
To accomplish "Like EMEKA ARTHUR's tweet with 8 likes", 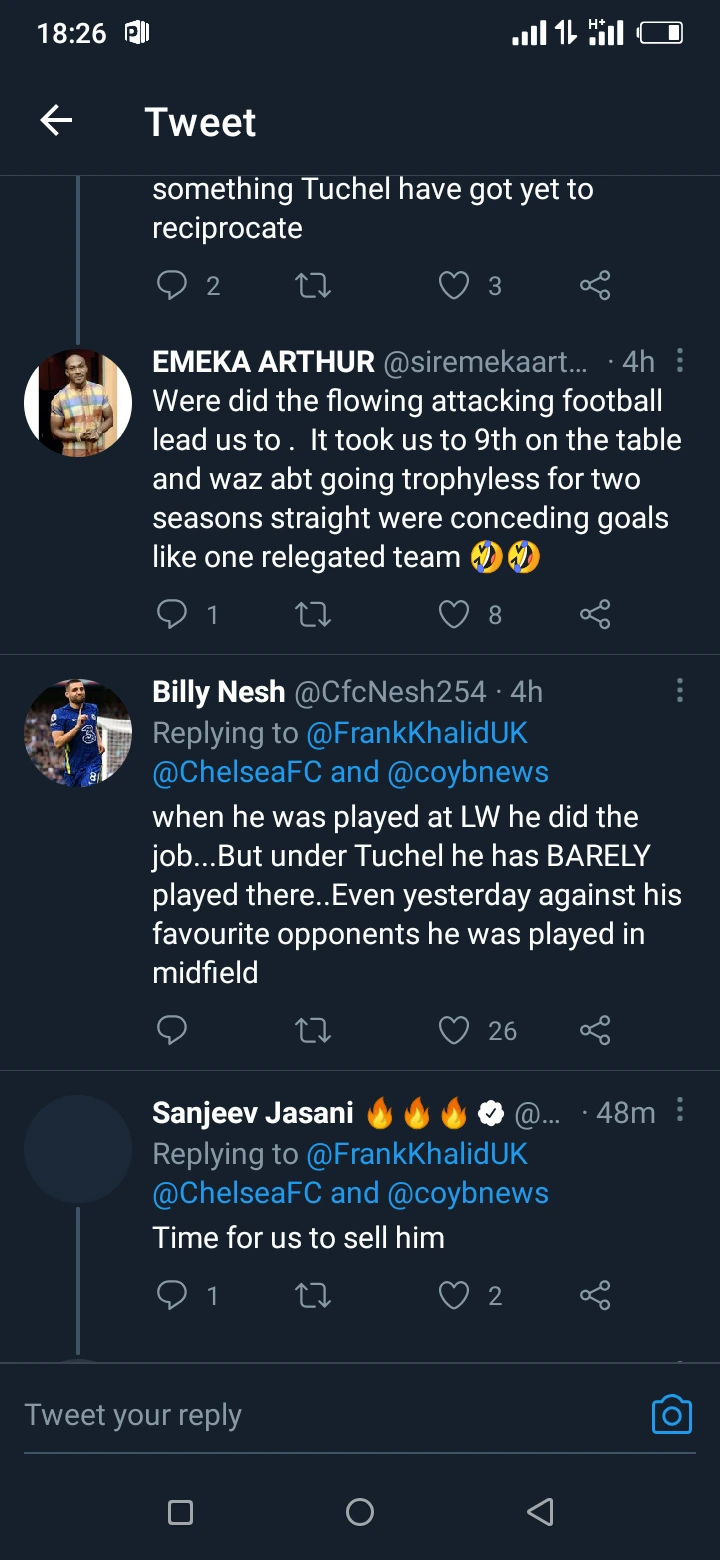I will [454, 614].
